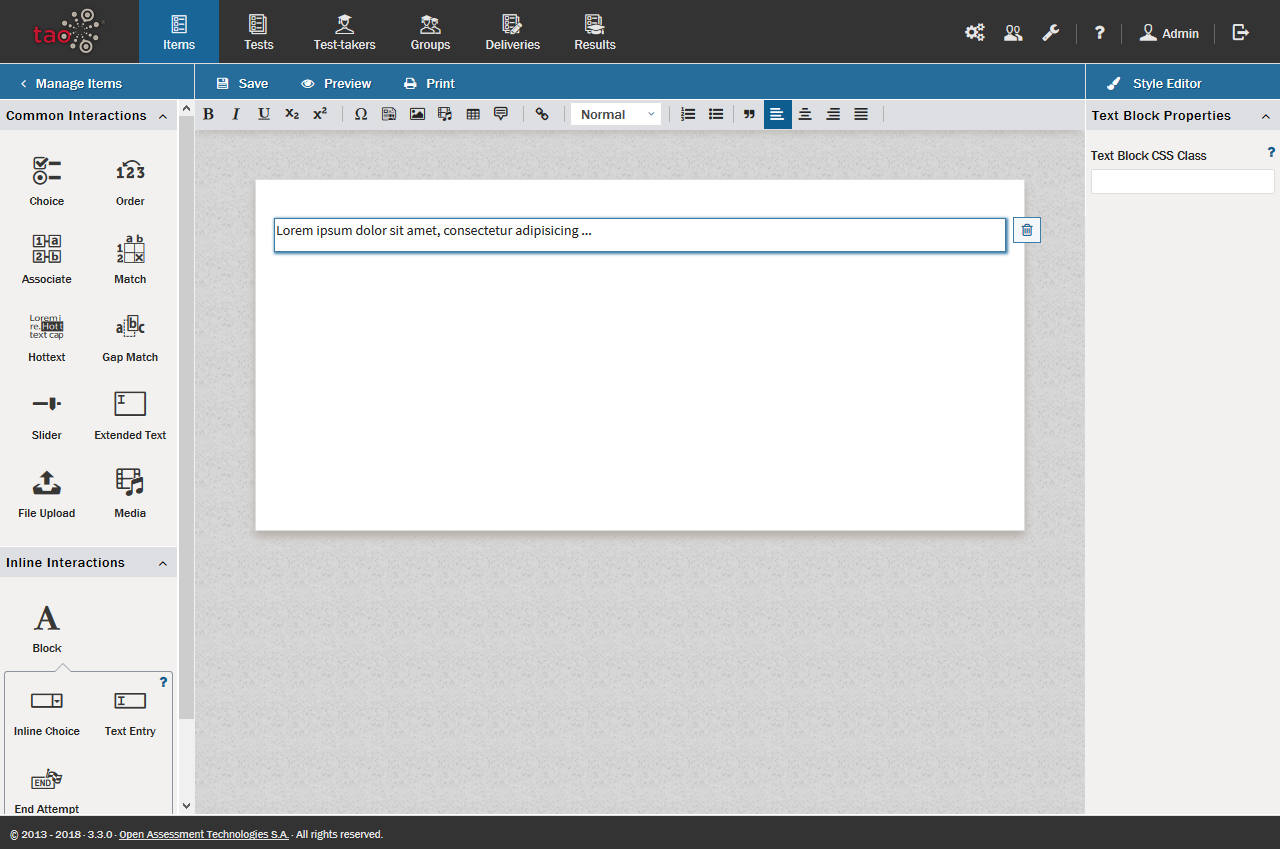Viewport: 1280px width, 849px height.
Task: Enable center text alignment
Action: (805, 115)
